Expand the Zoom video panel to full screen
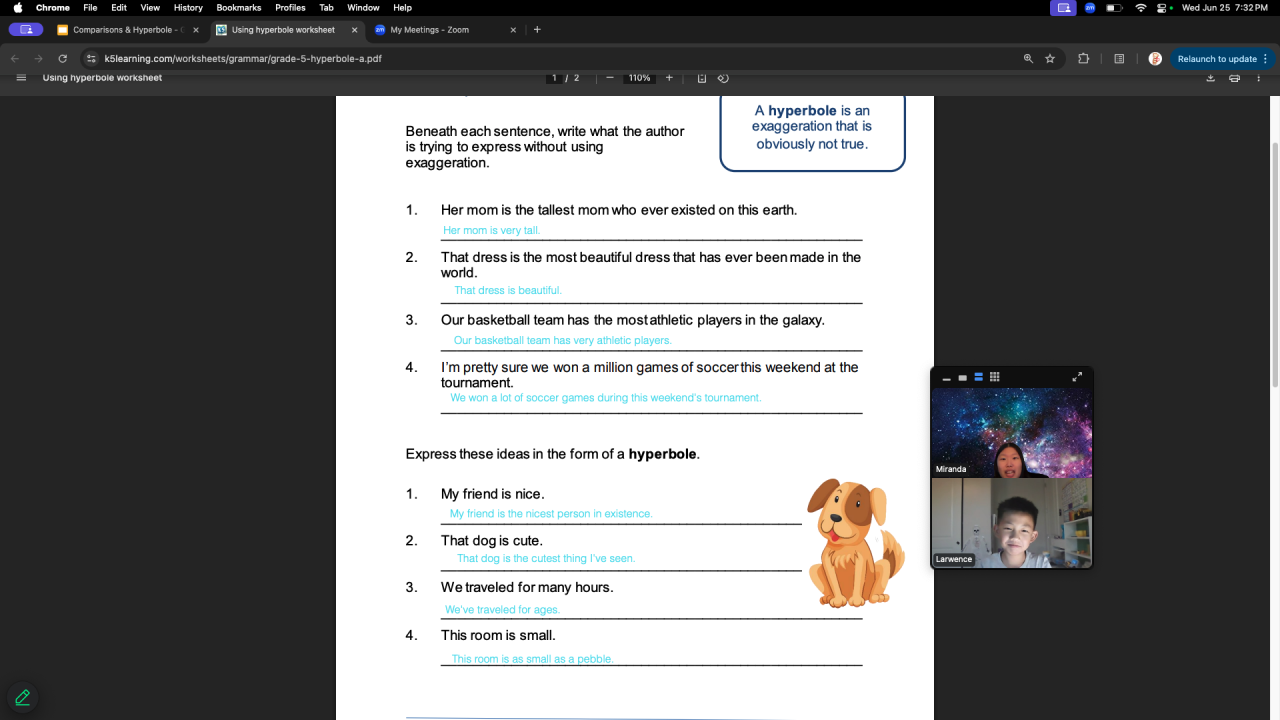 click(x=1077, y=377)
